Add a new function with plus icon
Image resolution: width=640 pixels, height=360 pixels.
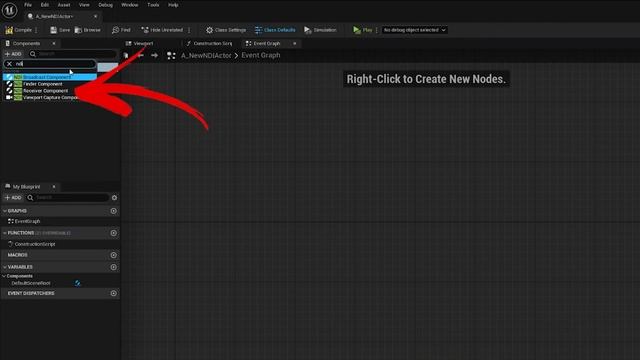113,233
